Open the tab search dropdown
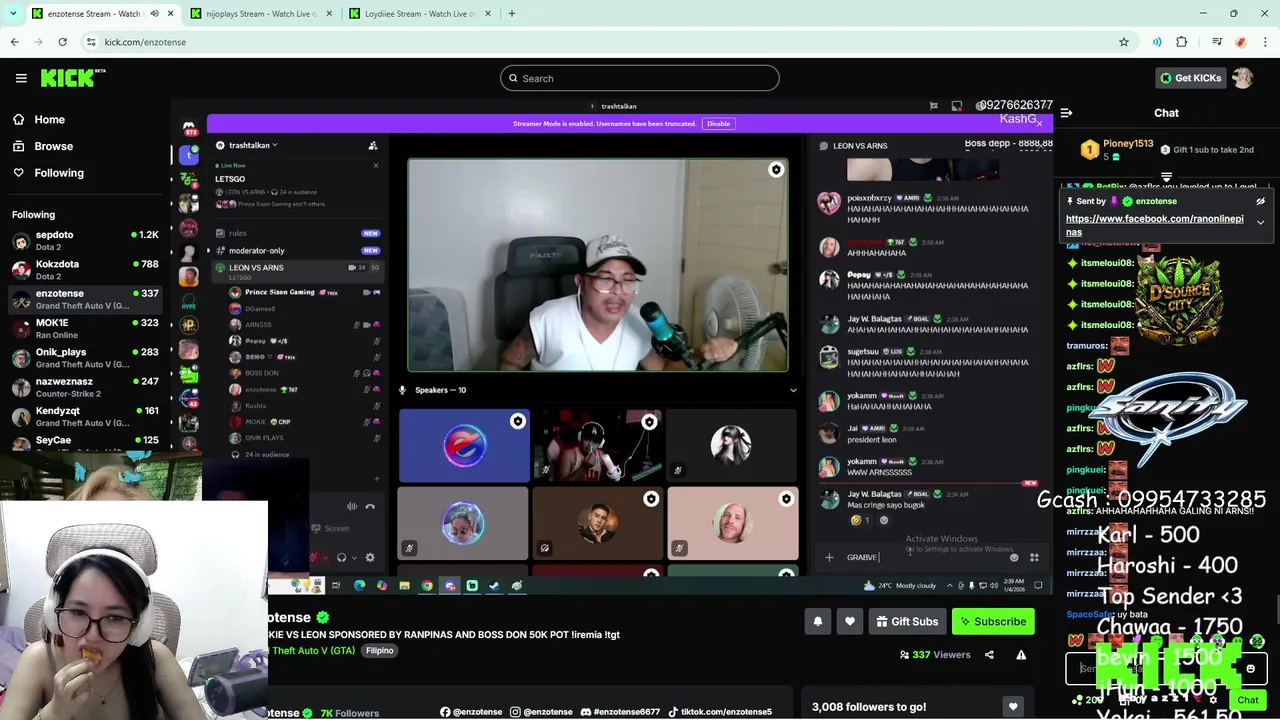This screenshot has width=1280, height=720. click(x=13, y=14)
